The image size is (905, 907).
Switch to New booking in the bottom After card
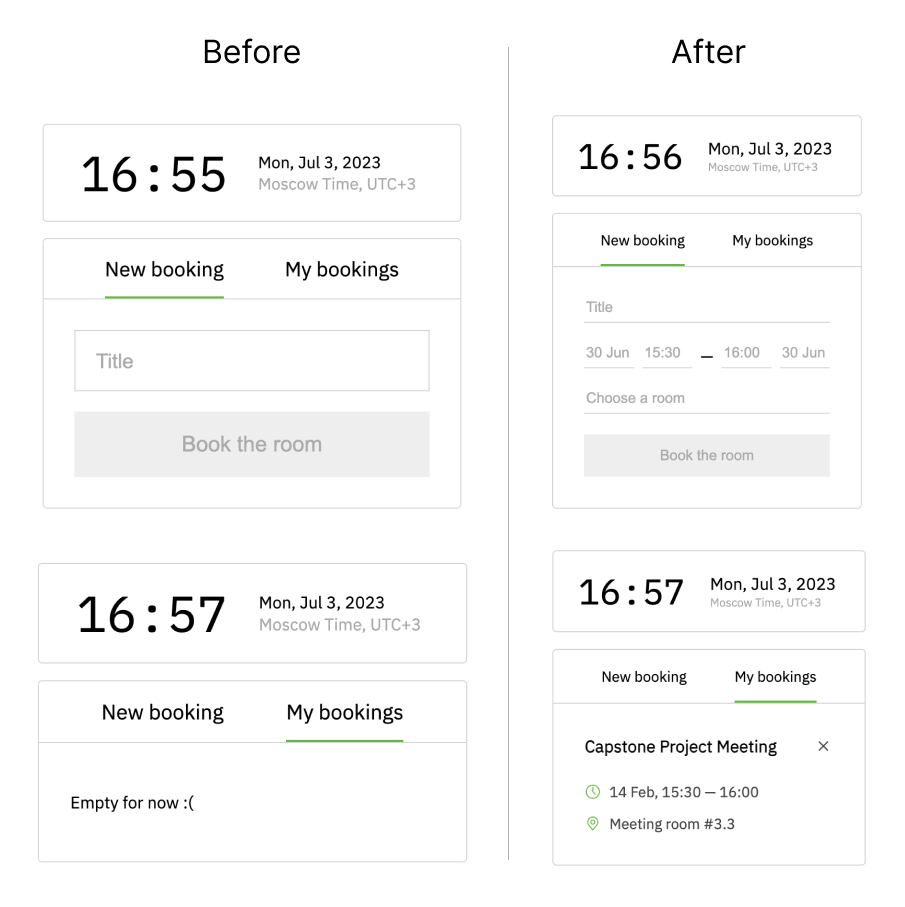[x=644, y=676]
